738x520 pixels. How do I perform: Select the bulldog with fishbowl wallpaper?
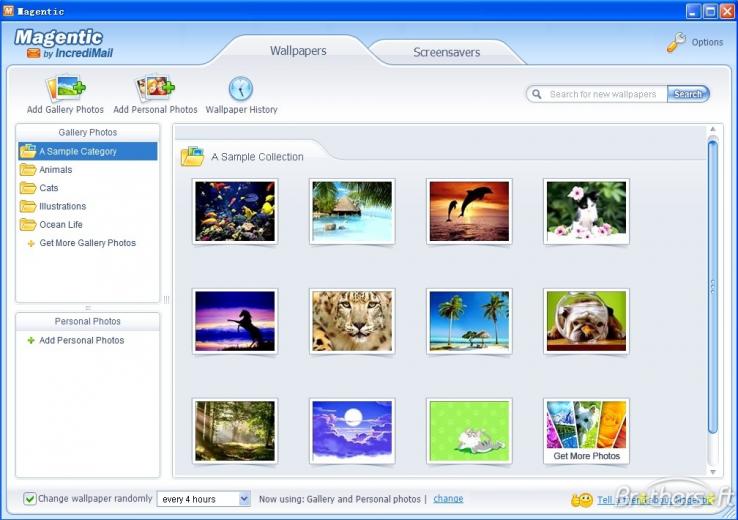pos(586,321)
